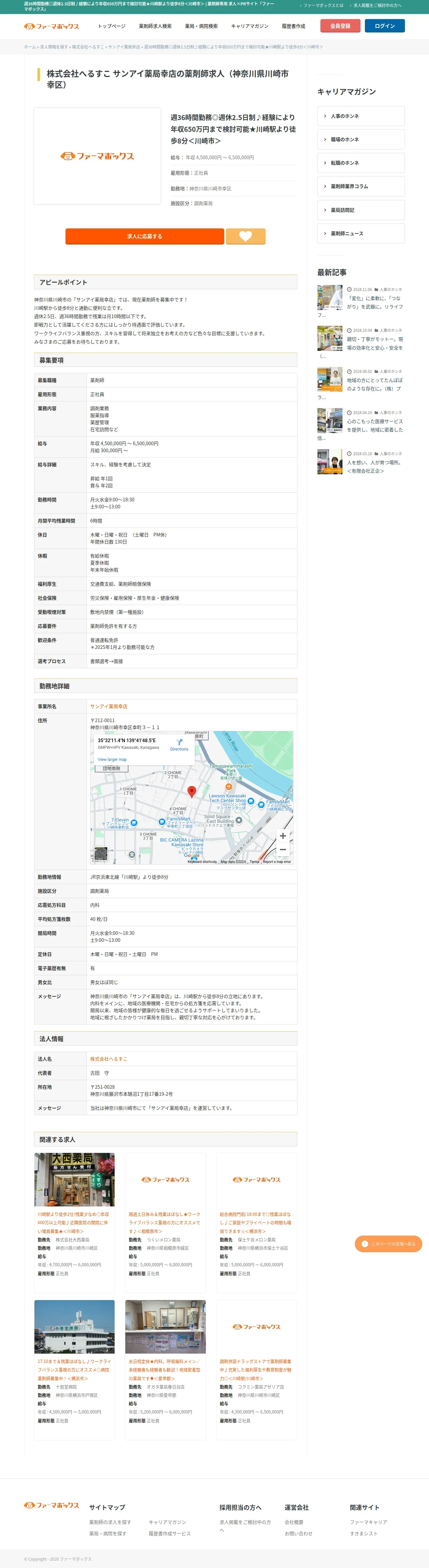Click 求人に応募する apply button
Viewport: 429px width, 1568px height.
point(145,236)
